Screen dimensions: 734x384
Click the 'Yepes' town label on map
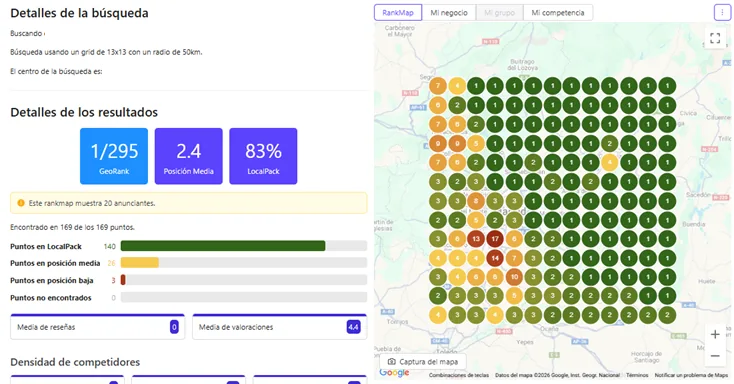click(525, 342)
